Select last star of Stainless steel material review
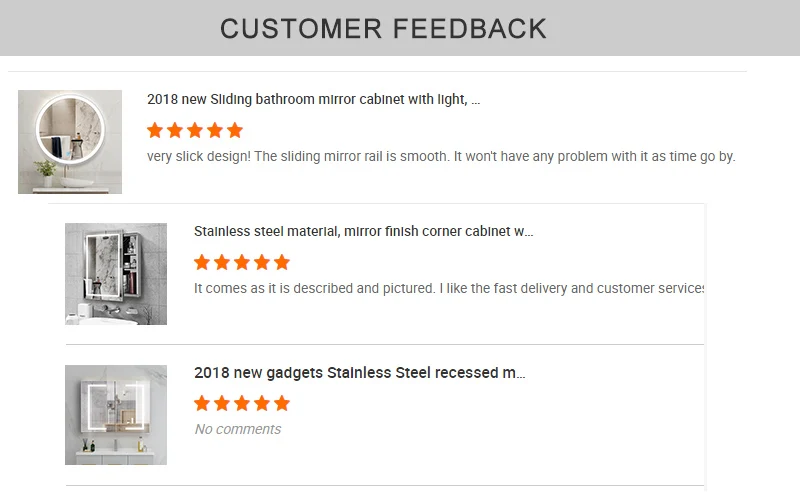Image resolution: width=800 pixels, height=504 pixels. click(x=282, y=262)
